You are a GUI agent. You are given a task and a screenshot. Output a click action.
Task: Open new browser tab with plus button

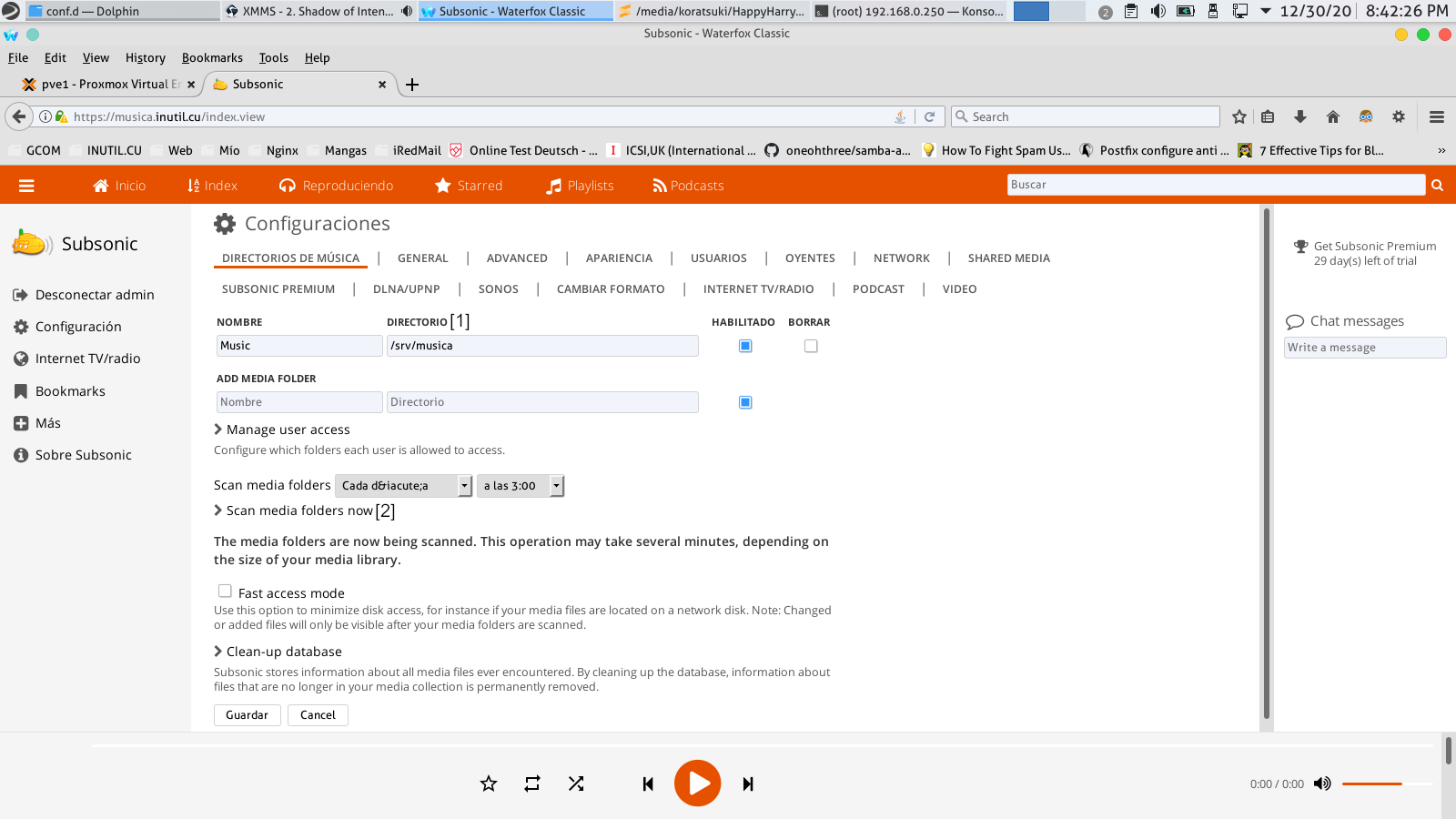click(x=412, y=85)
